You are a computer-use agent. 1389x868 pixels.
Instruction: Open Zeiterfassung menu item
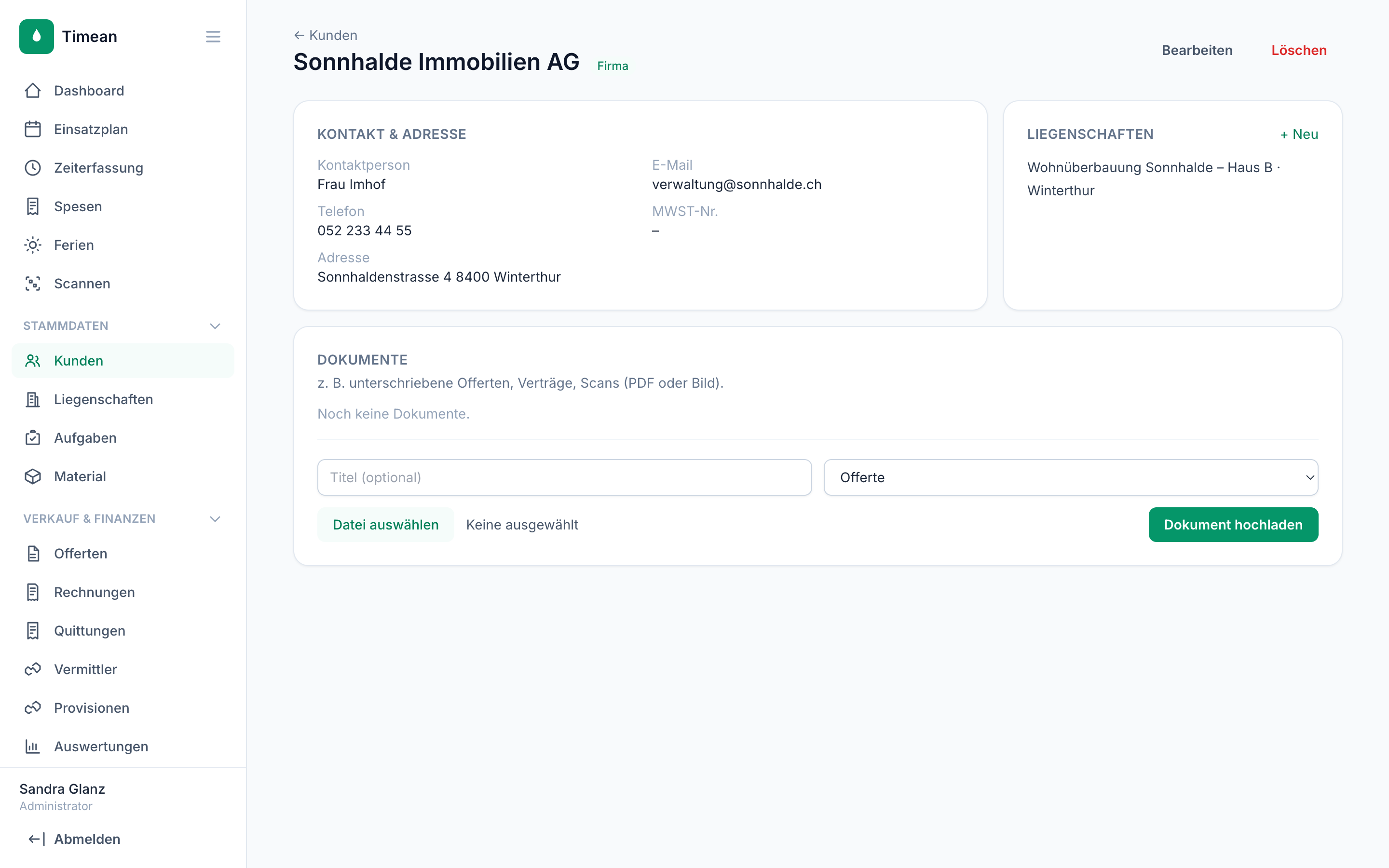[123, 168]
